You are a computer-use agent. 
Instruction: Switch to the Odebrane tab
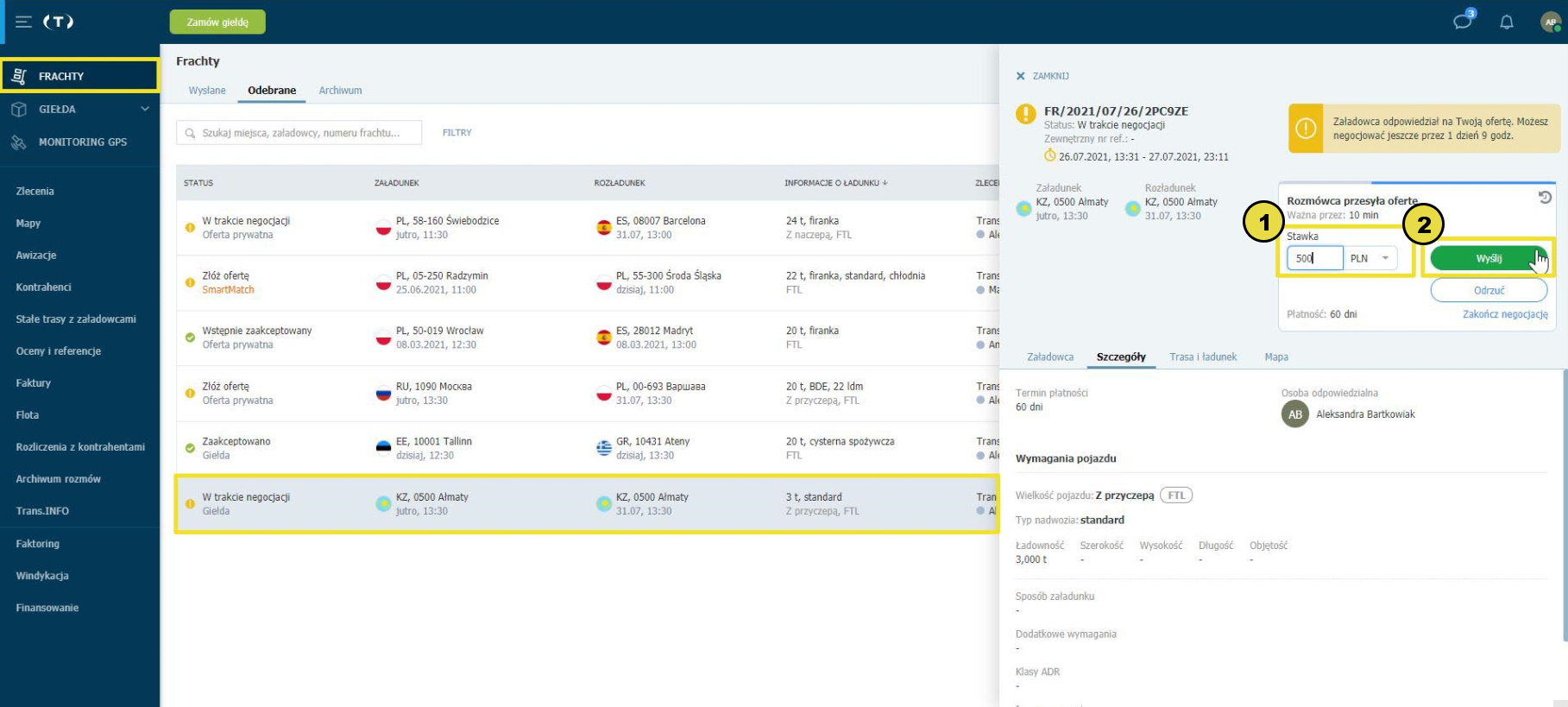[x=272, y=90]
